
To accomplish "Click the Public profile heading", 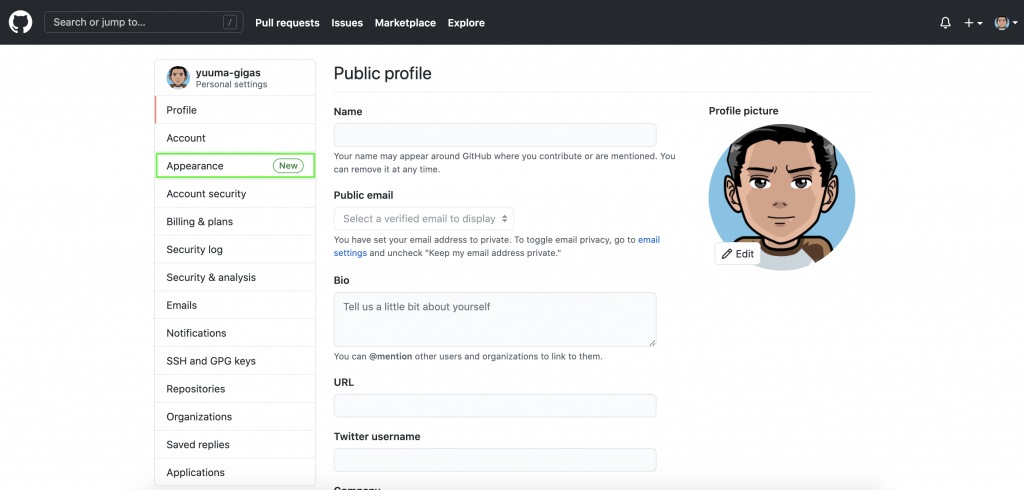I will tap(383, 73).
